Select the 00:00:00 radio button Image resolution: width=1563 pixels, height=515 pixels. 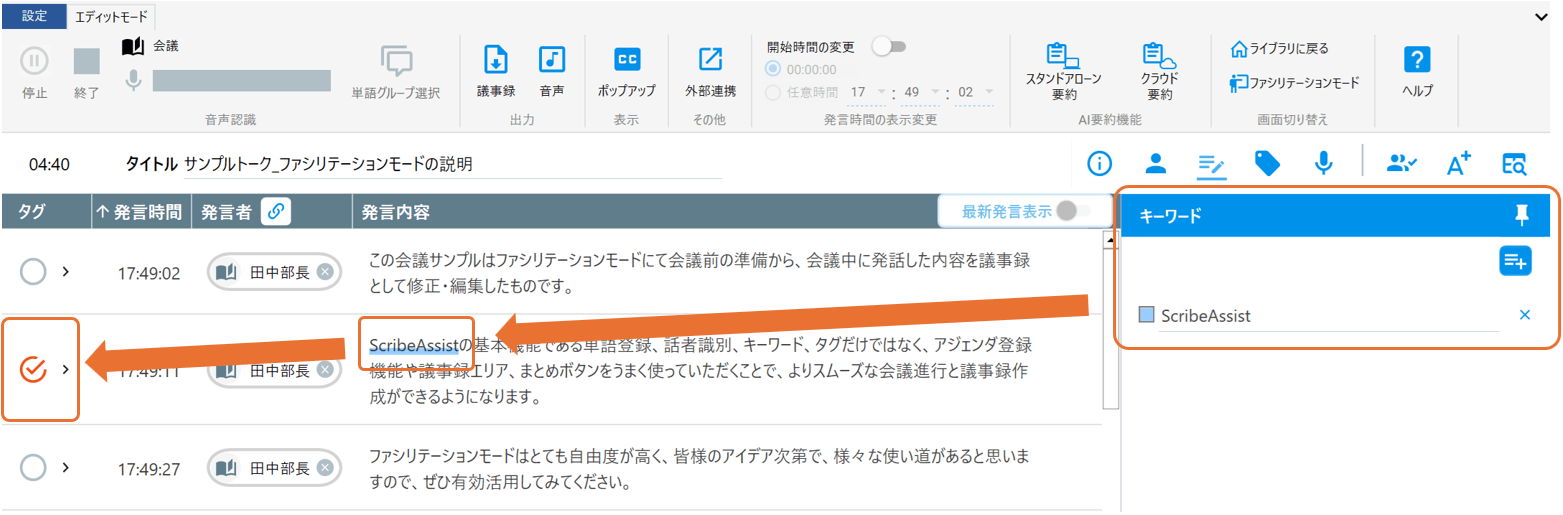[773, 69]
